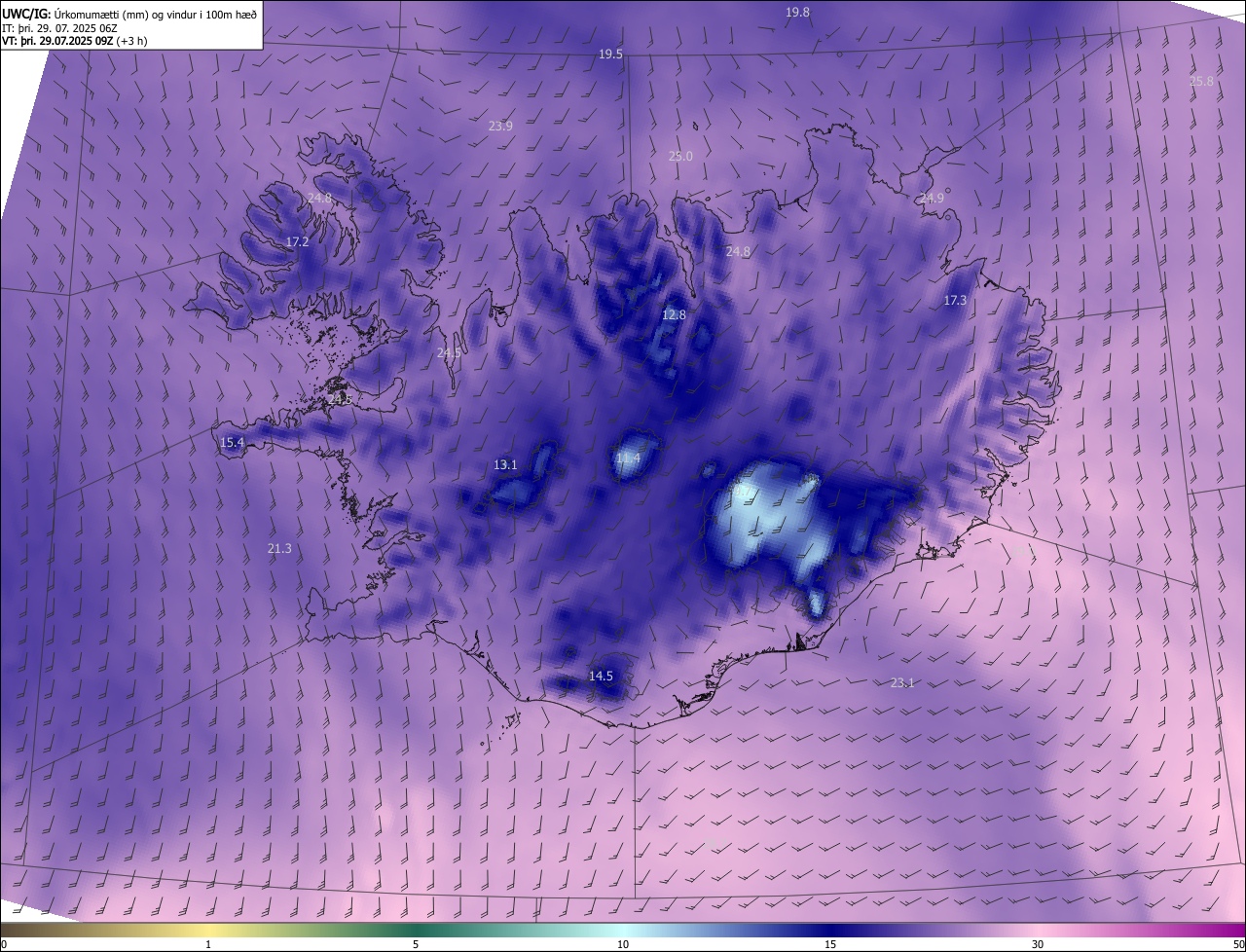The height and width of the screenshot is (952, 1246).
Task: Click the 19.8 value on the map
Action: [x=797, y=12]
